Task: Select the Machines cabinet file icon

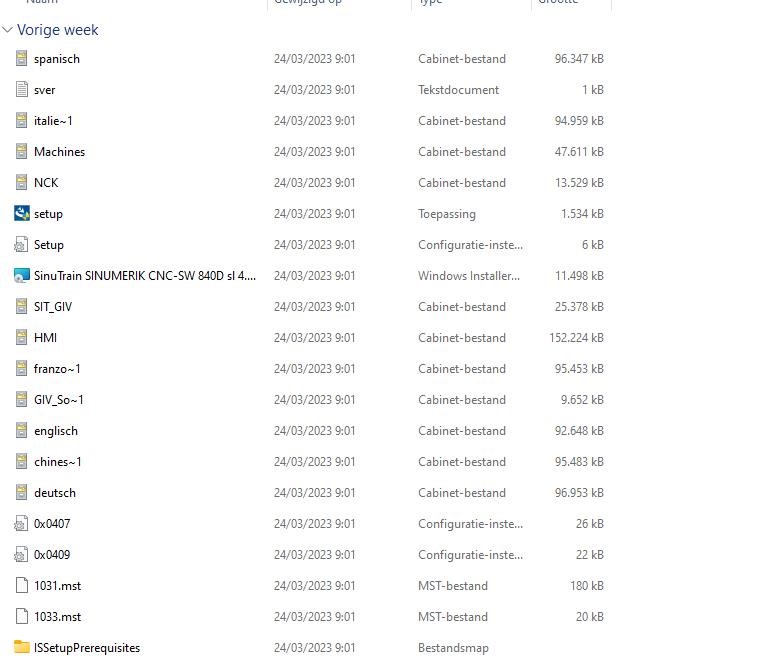Action: (22, 152)
